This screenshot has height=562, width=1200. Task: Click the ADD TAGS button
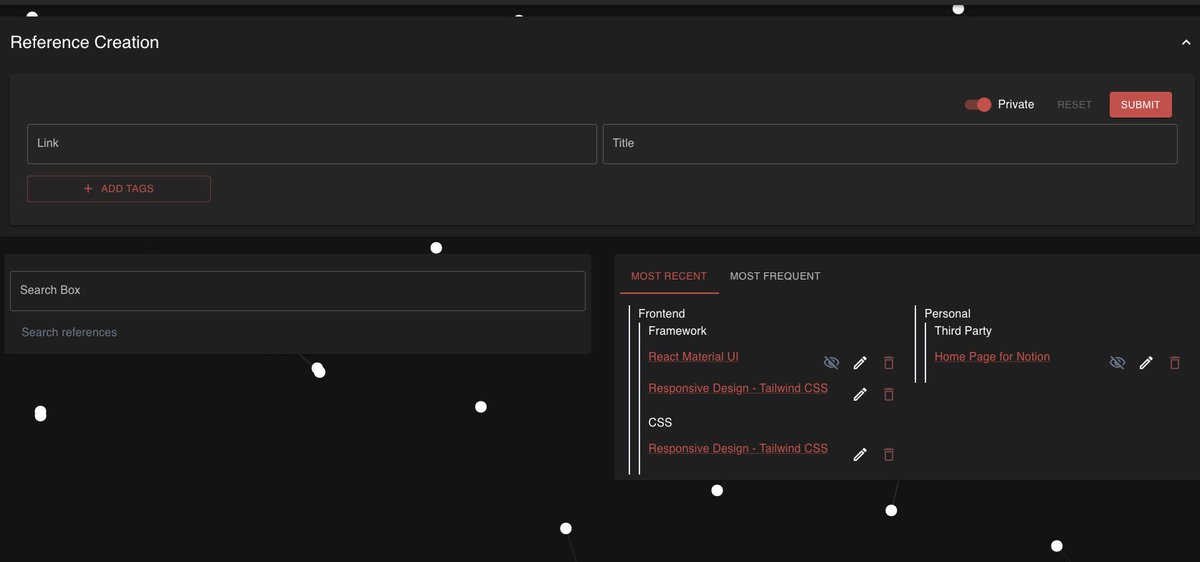click(119, 189)
